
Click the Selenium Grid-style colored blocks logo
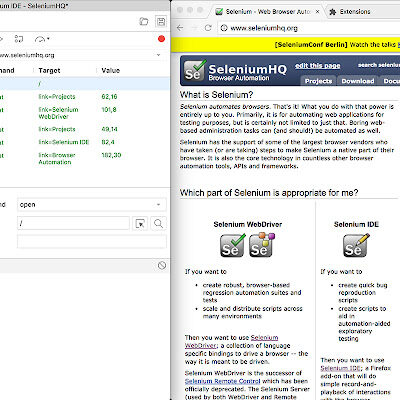click(262, 245)
